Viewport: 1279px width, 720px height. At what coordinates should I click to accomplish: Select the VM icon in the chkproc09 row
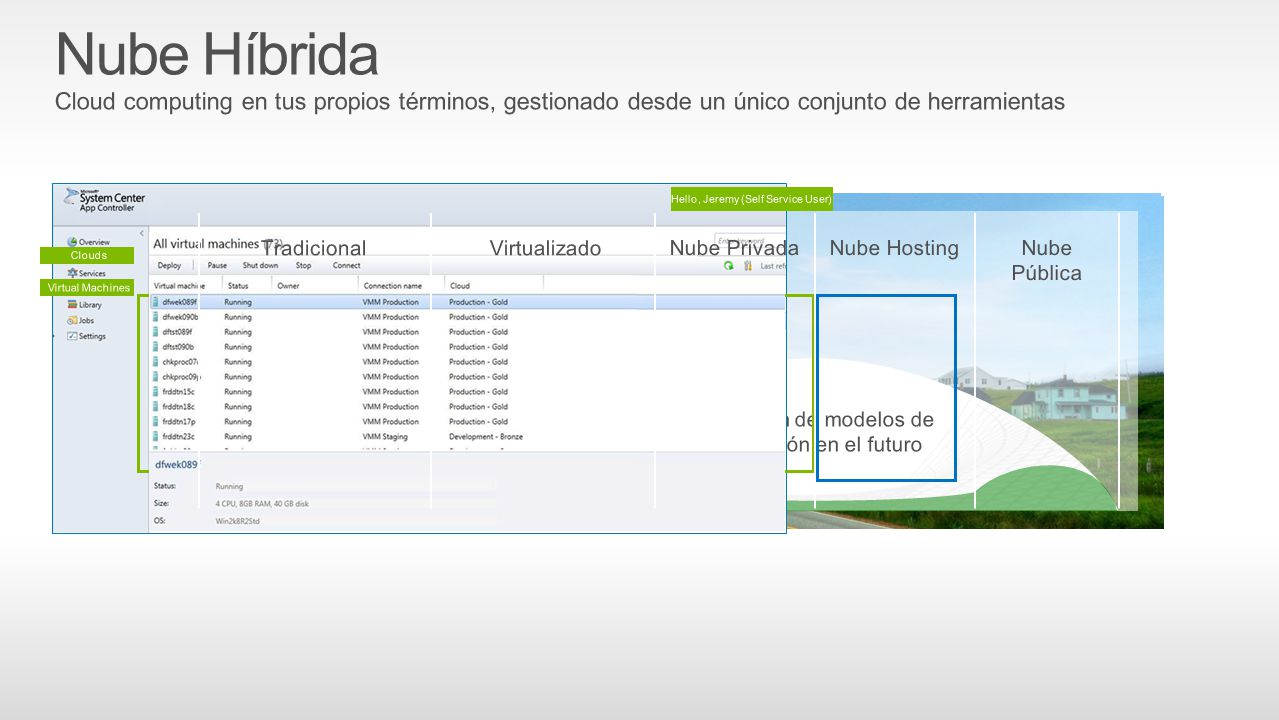[x=156, y=377]
